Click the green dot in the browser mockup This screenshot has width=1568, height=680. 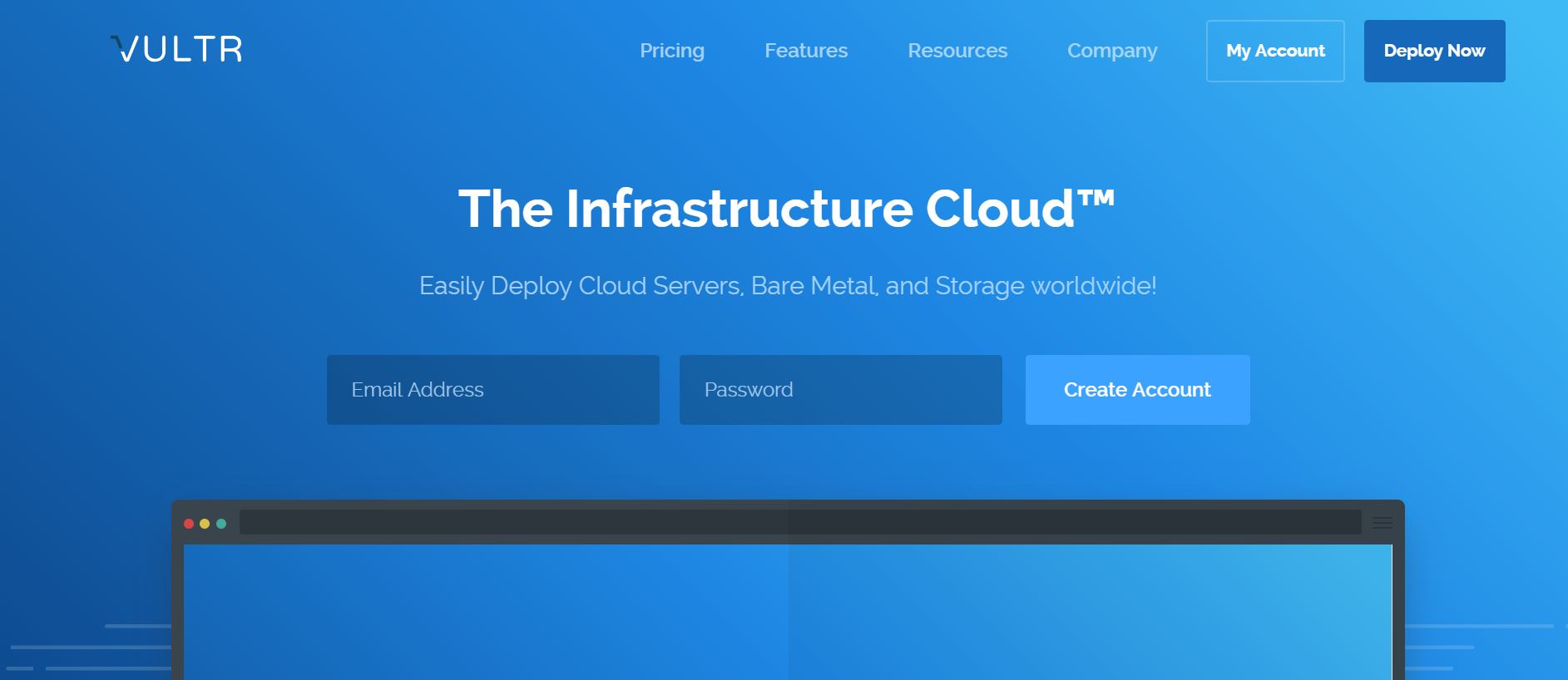[x=221, y=524]
